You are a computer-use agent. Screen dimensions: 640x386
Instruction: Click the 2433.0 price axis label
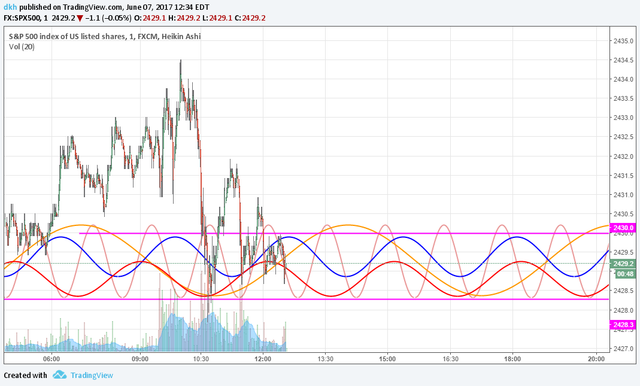pos(624,118)
